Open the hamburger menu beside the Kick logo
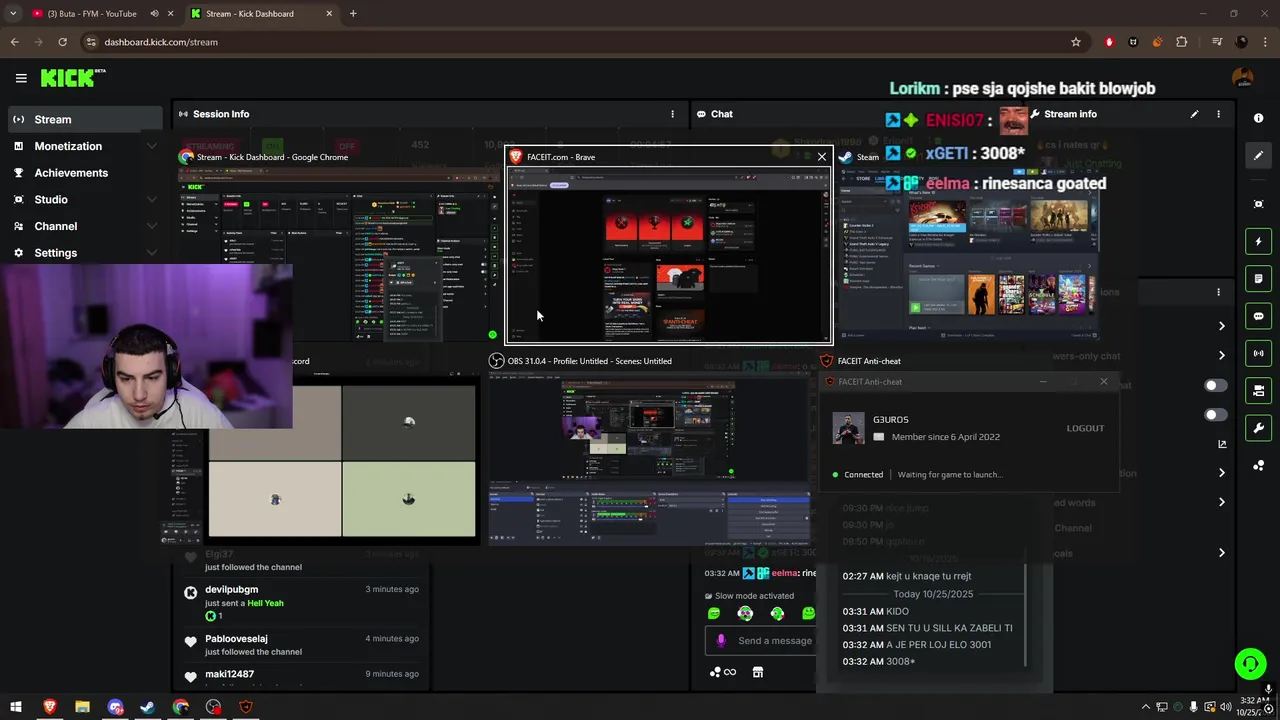 pyautogui.click(x=21, y=78)
